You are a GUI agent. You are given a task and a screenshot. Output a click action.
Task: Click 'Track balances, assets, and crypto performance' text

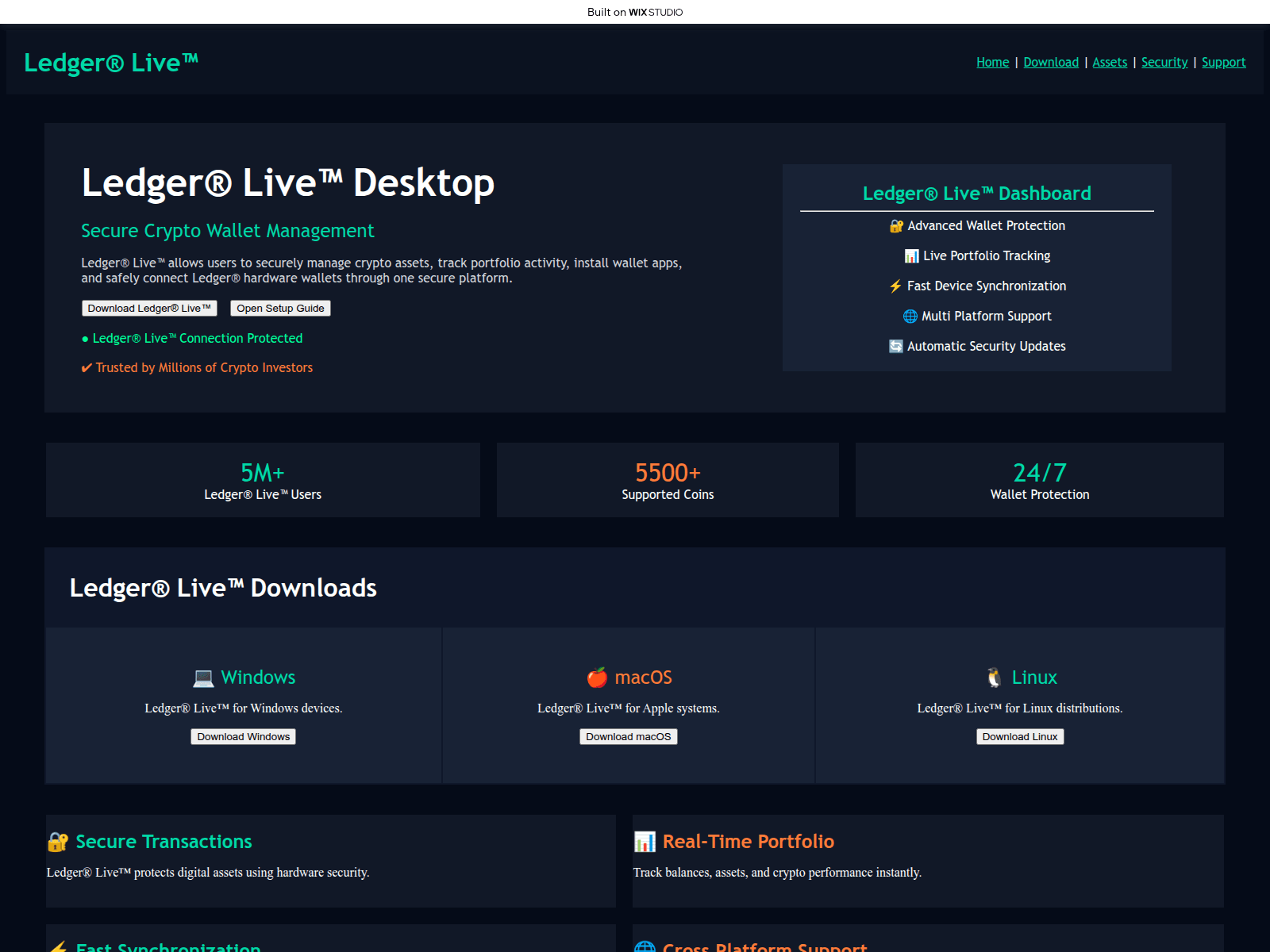(777, 873)
